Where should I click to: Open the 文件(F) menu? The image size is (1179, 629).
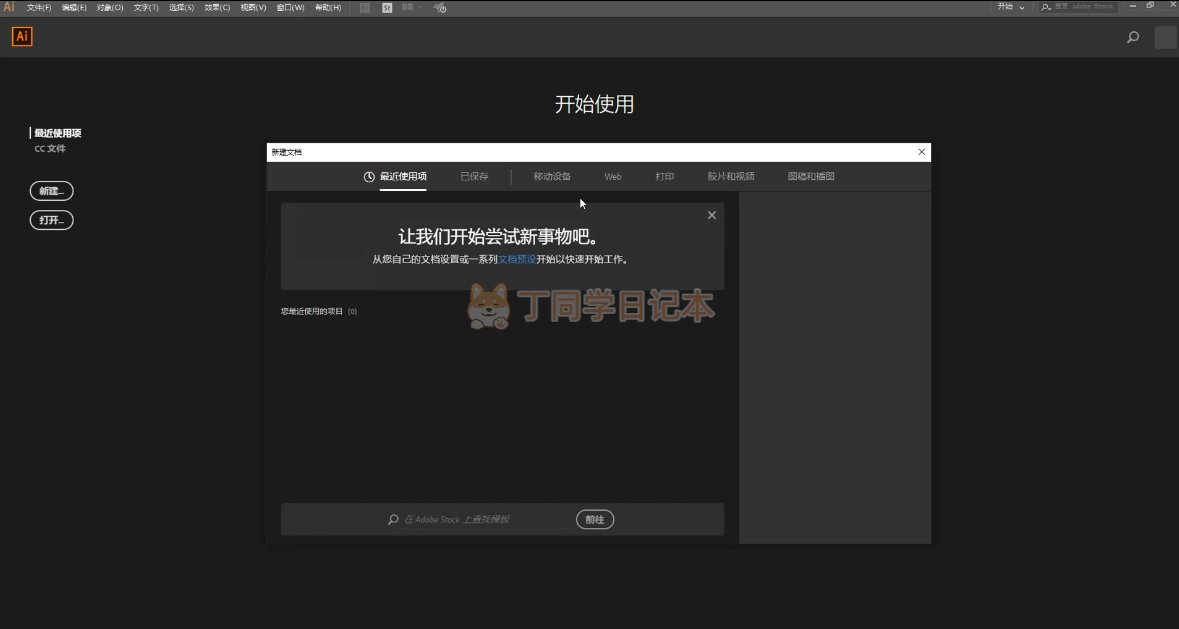pos(39,7)
